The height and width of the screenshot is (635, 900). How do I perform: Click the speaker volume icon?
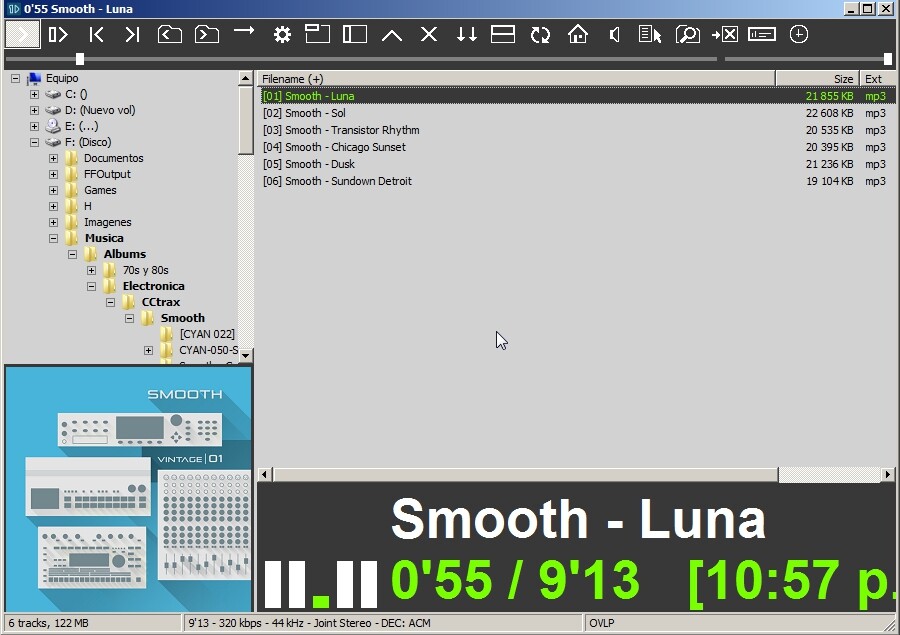(x=614, y=34)
